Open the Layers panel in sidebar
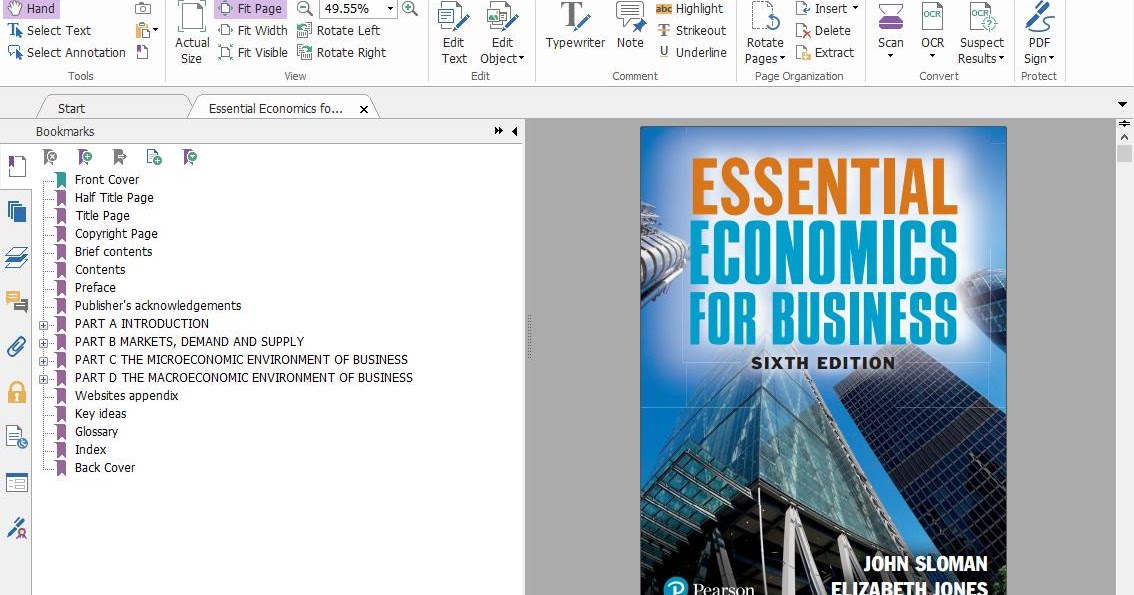 (17, 257)
